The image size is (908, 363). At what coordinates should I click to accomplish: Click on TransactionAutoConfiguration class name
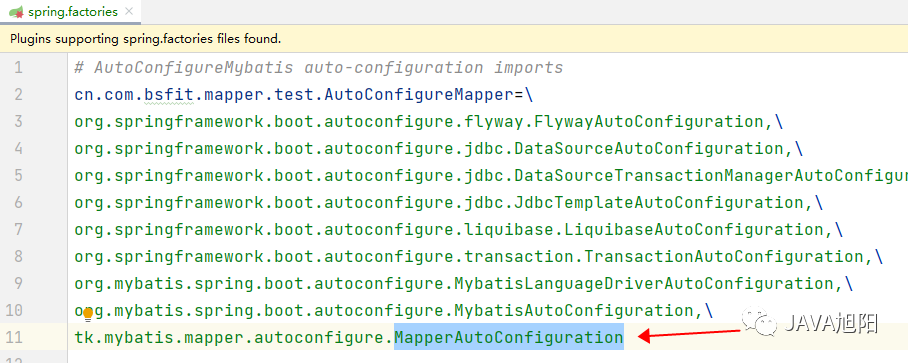725,256
